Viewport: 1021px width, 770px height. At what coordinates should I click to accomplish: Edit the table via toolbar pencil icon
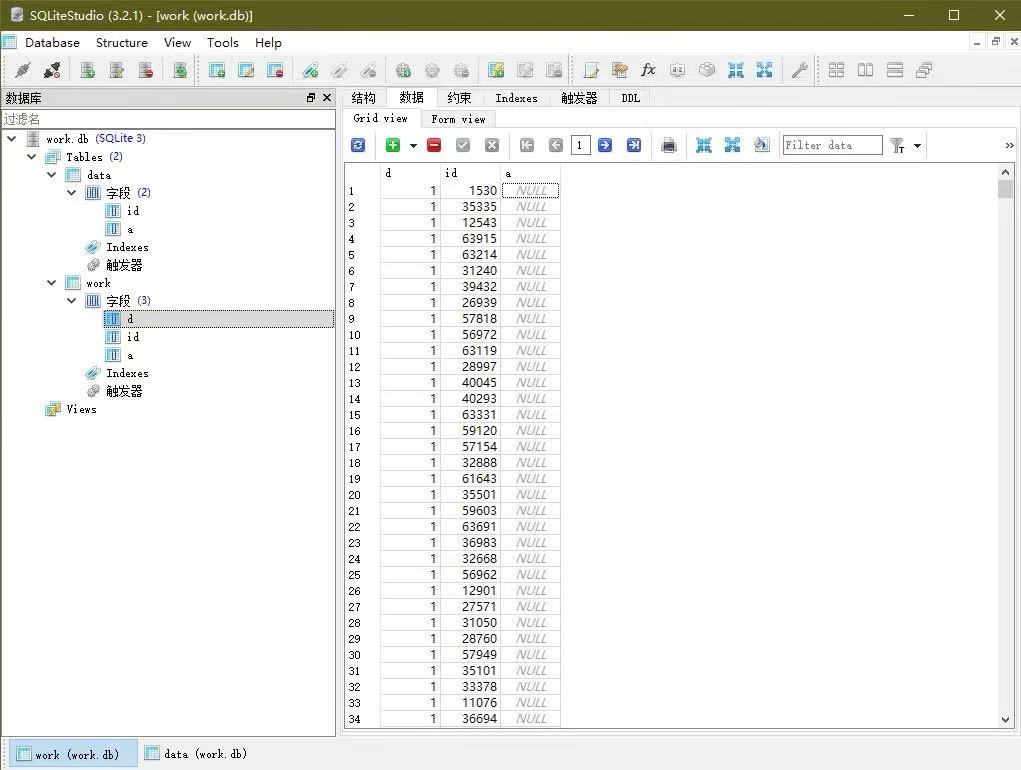point(246,70)
